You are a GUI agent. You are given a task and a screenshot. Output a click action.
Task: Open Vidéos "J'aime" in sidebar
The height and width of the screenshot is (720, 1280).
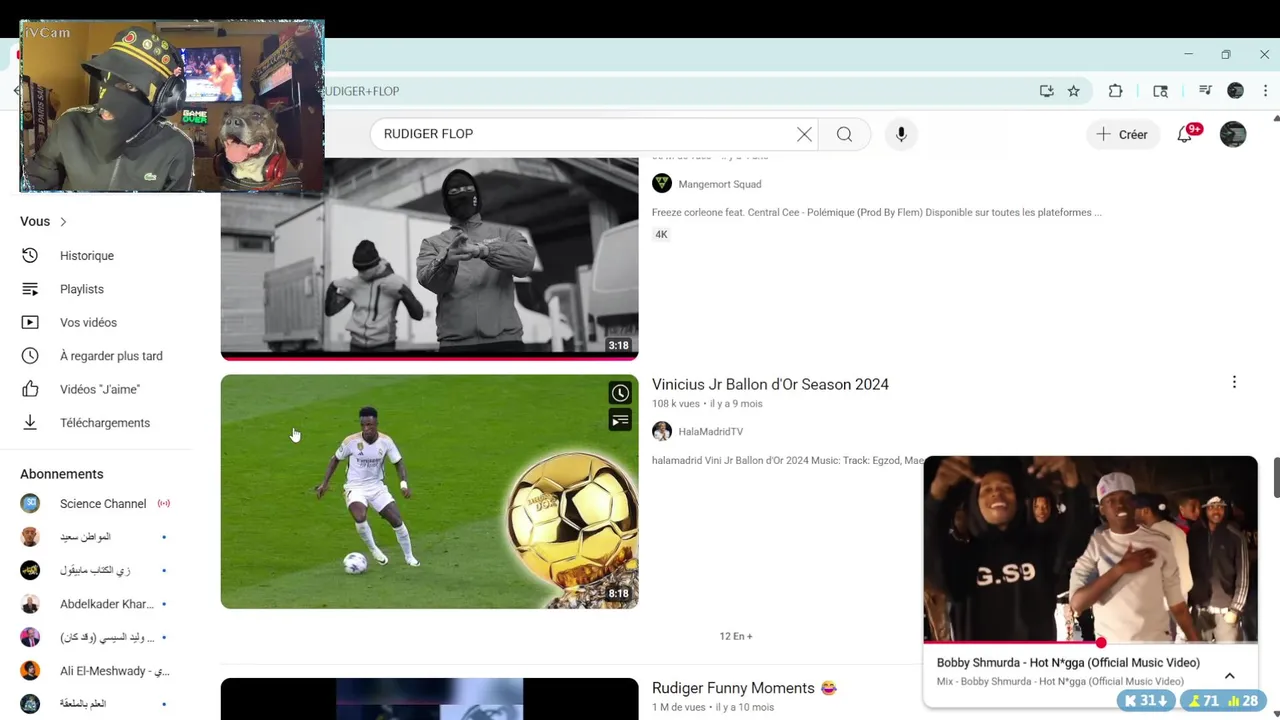(100, 389)
